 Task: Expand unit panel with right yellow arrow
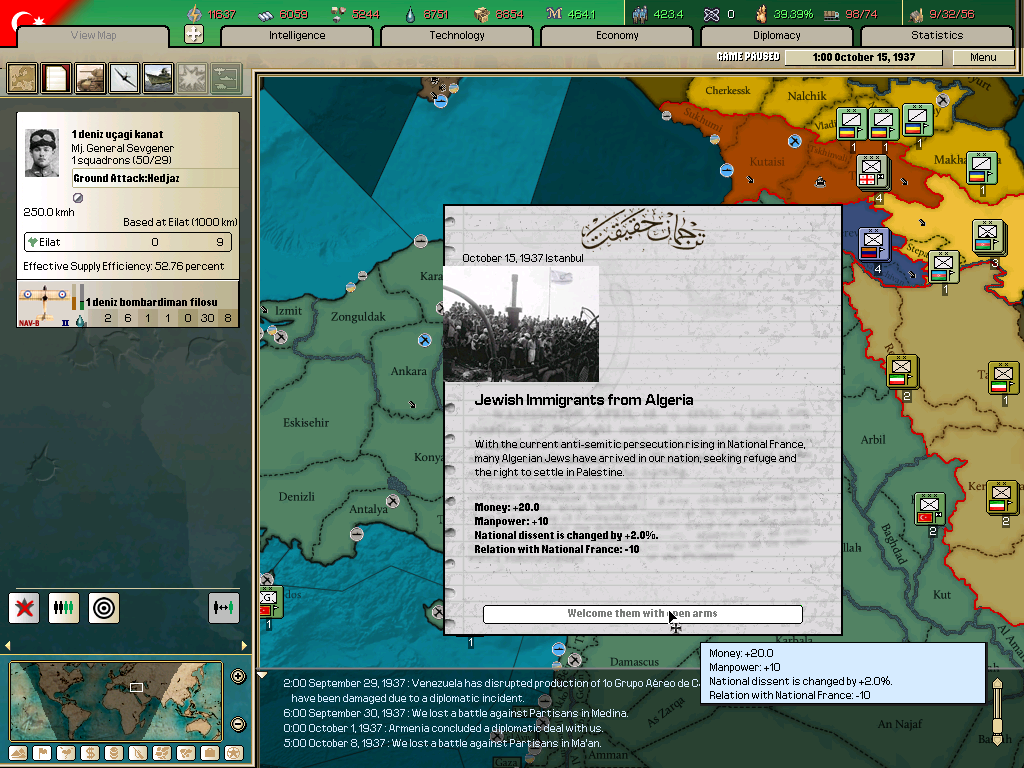click(244, 646)
